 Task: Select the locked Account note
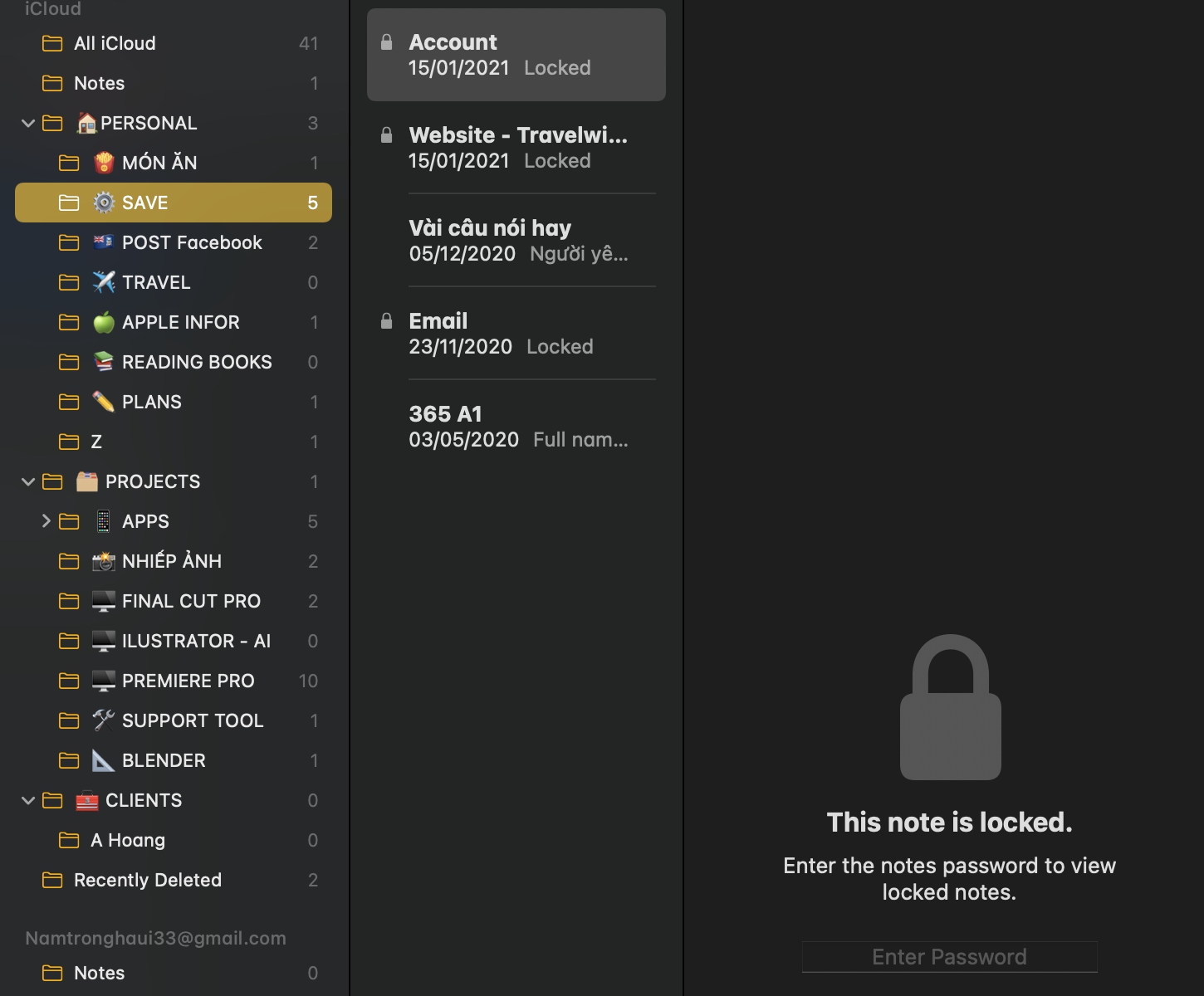(516, 55)
